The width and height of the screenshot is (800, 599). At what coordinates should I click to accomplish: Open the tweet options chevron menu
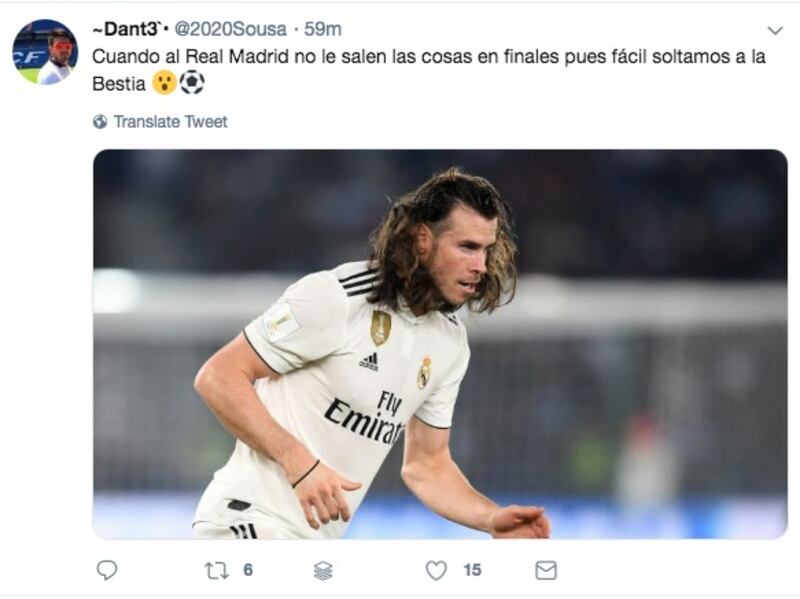(775, 31)
